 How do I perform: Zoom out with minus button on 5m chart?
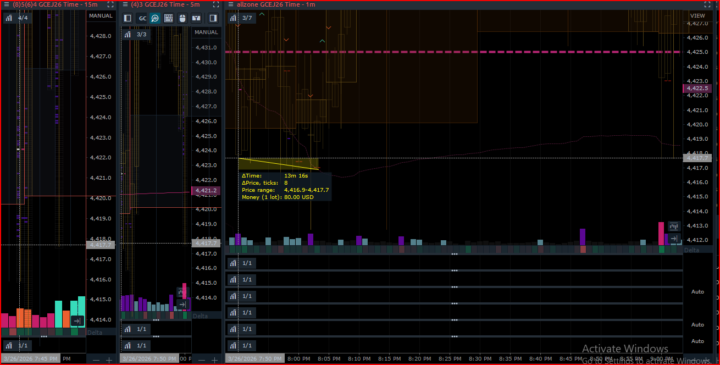(201, 360)
